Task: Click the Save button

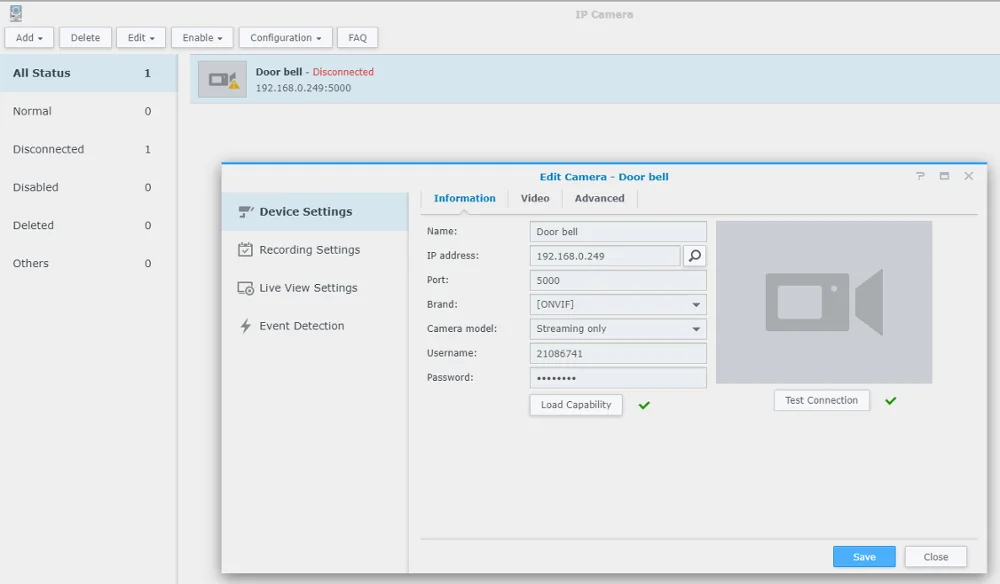Action: tap(864, 557)
